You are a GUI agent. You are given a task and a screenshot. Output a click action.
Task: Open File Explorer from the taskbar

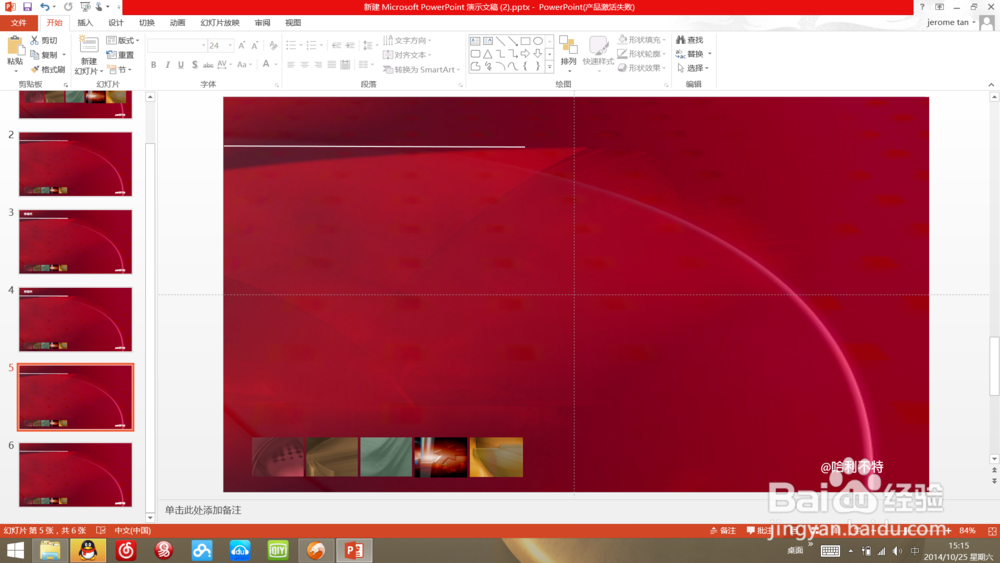point(50,550)
